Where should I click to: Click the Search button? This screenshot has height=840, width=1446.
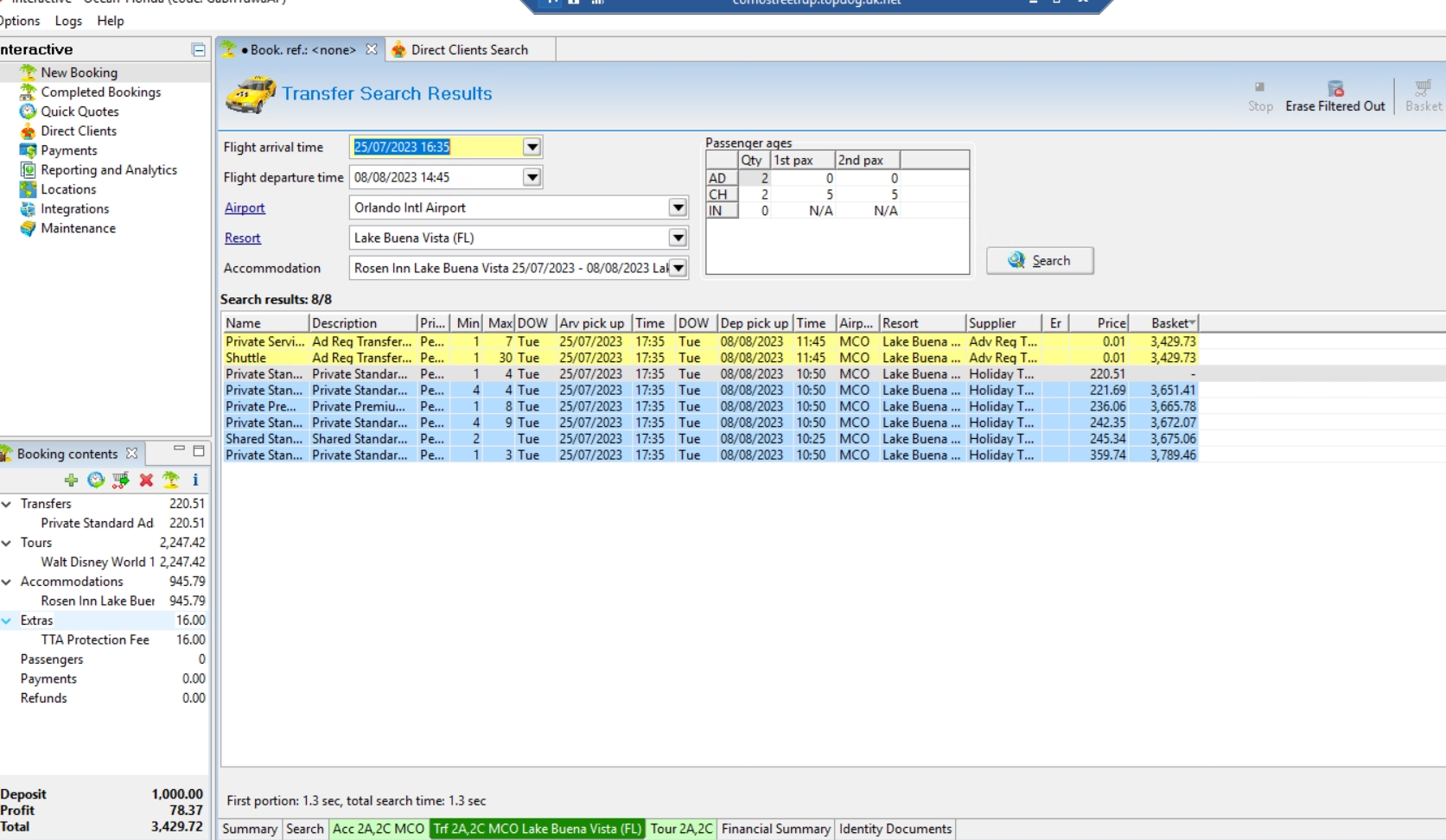1040,260
